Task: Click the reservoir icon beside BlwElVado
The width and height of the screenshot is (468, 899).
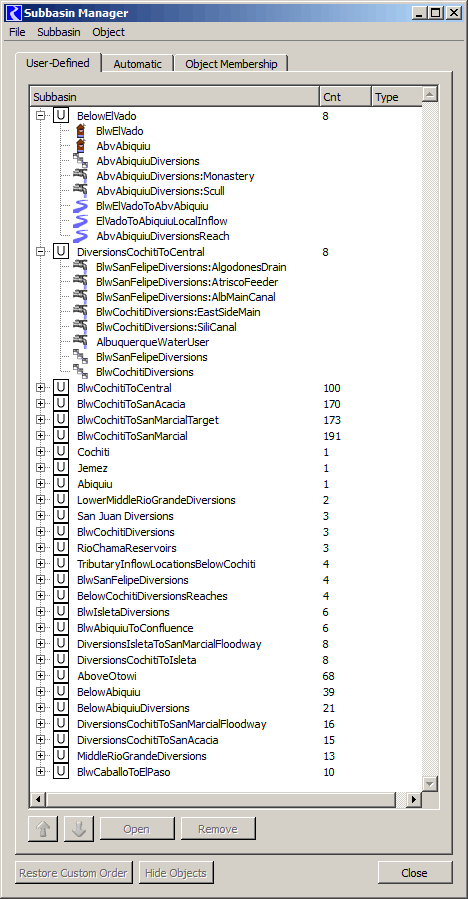Action: point(81,131)
